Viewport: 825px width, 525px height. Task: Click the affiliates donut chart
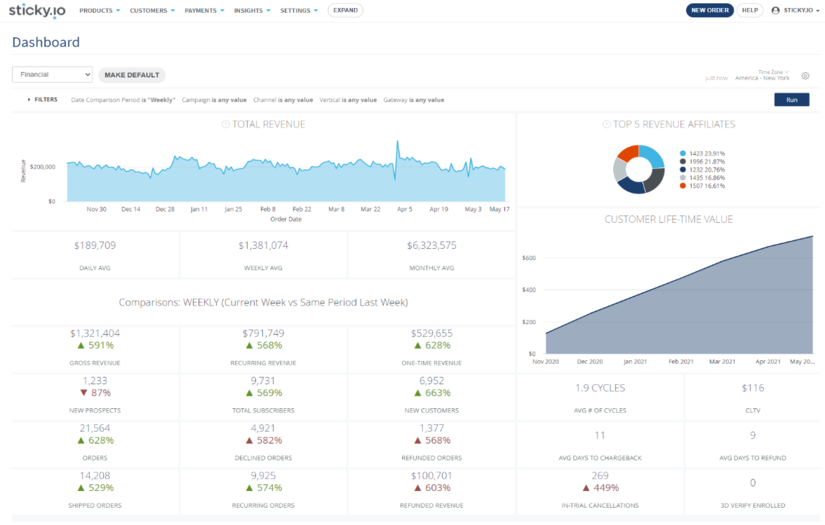[639, 169]
